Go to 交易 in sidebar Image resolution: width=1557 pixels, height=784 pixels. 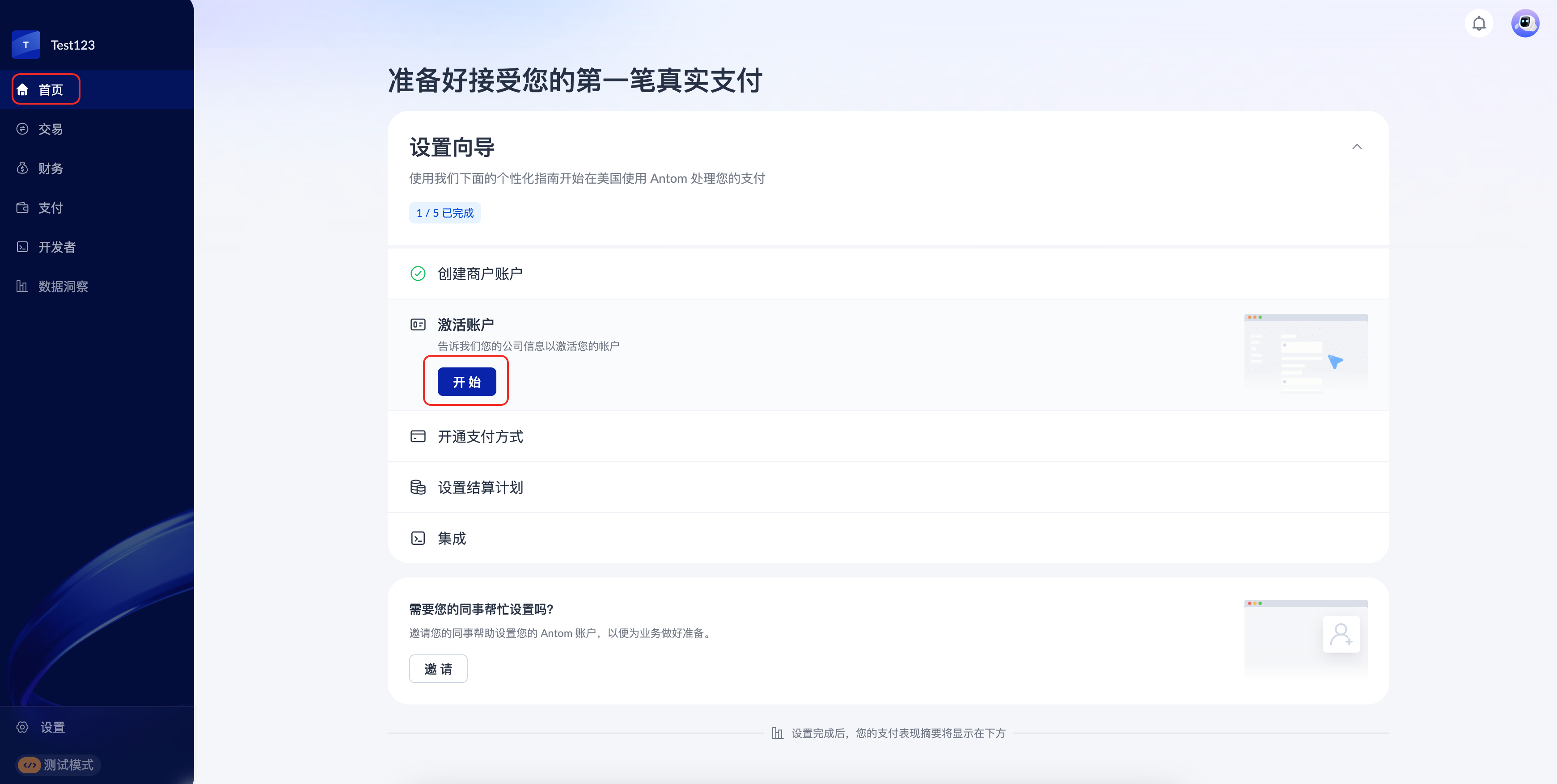(x=50, y=129)
